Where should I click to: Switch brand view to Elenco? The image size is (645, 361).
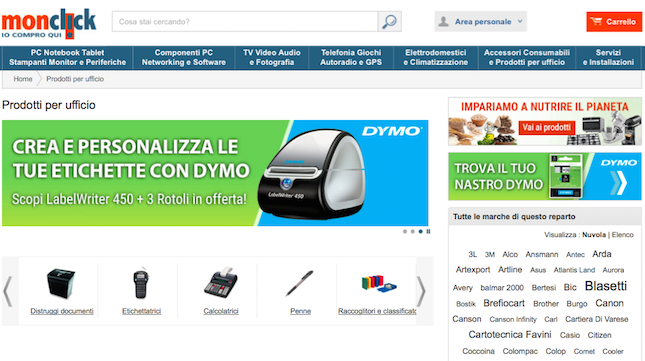[x=622, y=235]
